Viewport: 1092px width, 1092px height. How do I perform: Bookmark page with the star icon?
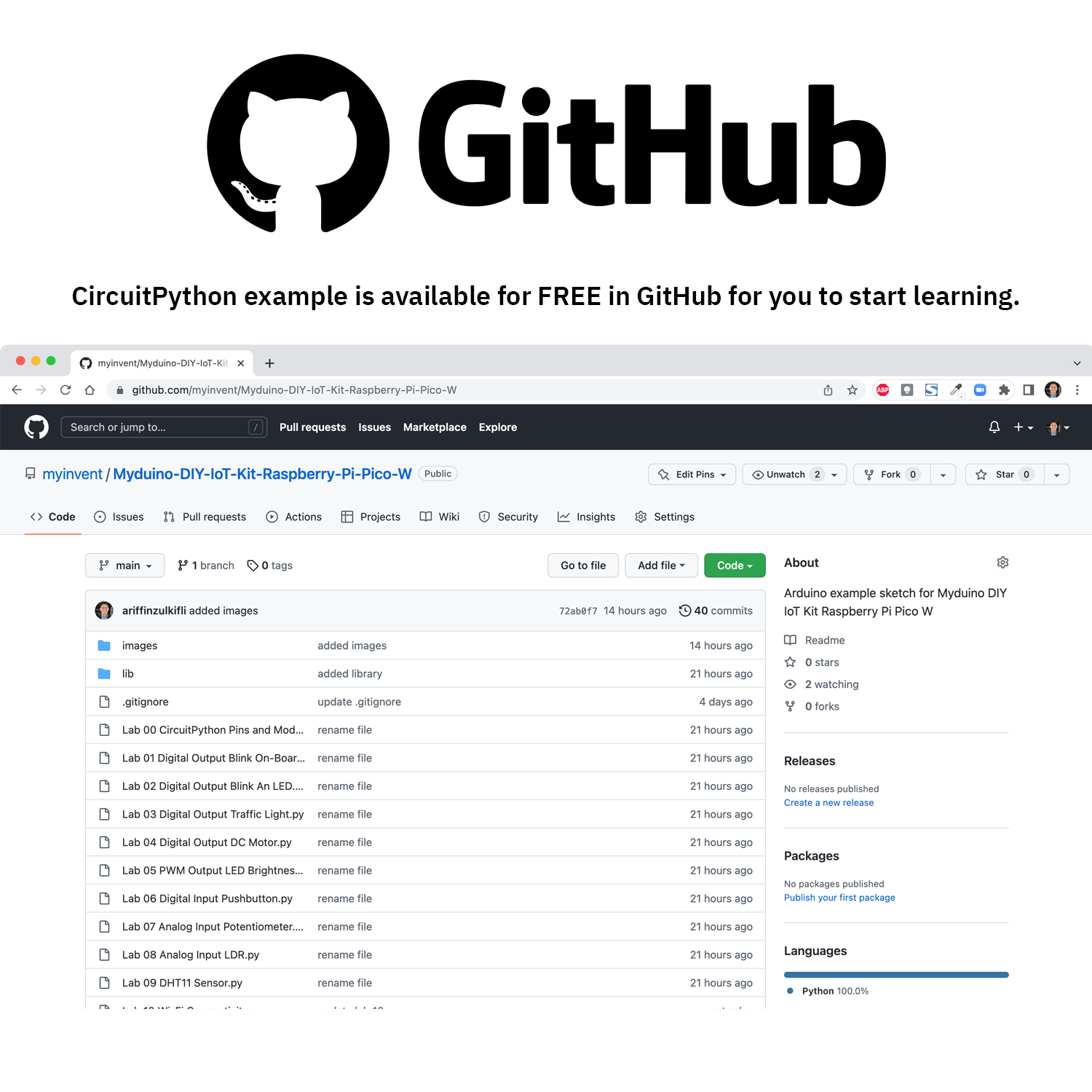(x=852, y=390)
